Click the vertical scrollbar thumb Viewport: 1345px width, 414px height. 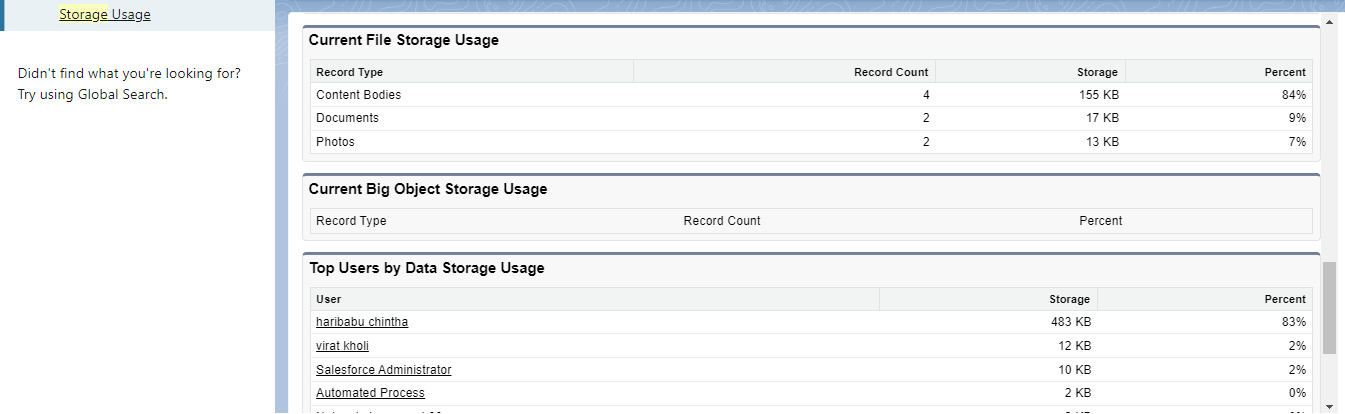tap(1329, 308)
